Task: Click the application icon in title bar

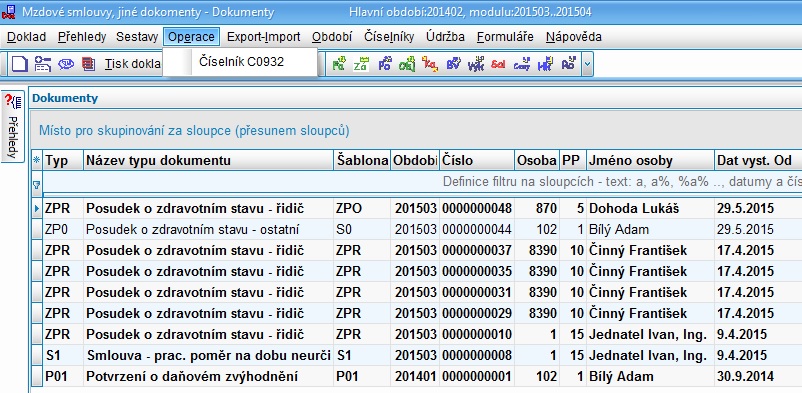Action: click(9, 12)
